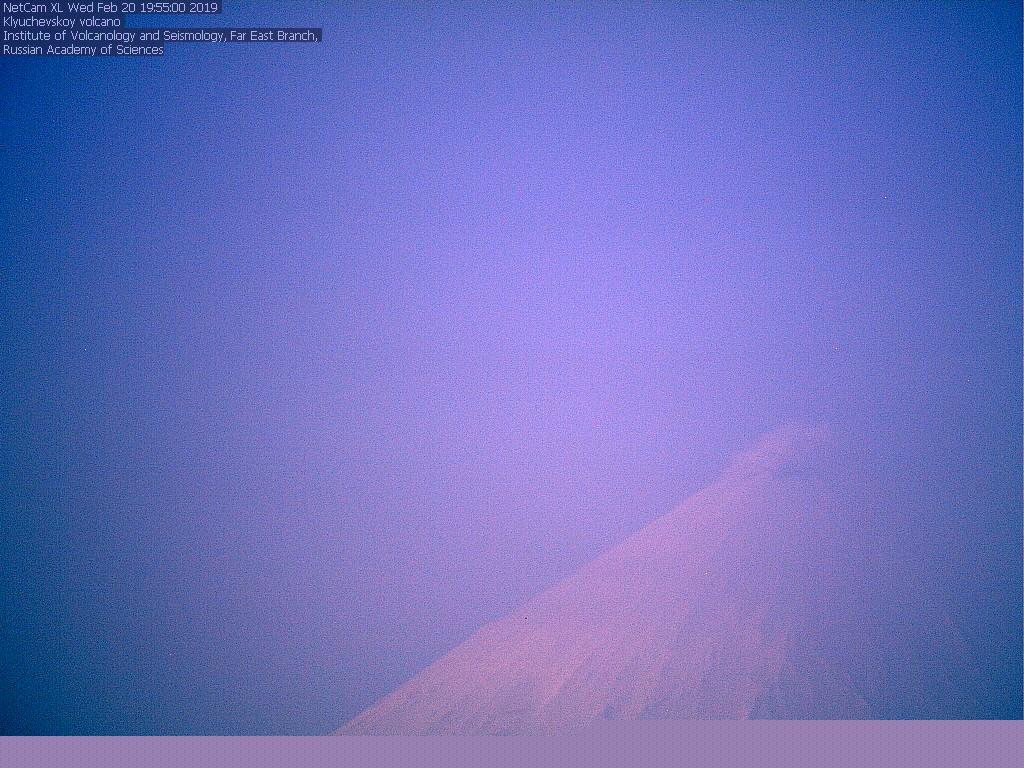Click the 'Institute of Volcanology and Seismology' line
The image size is (1024, 768).
click(x=161, y=35)
